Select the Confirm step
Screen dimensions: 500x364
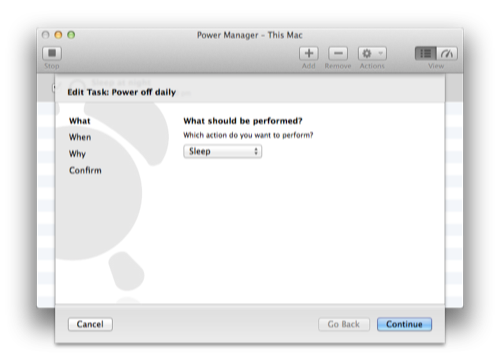[85, 170]
